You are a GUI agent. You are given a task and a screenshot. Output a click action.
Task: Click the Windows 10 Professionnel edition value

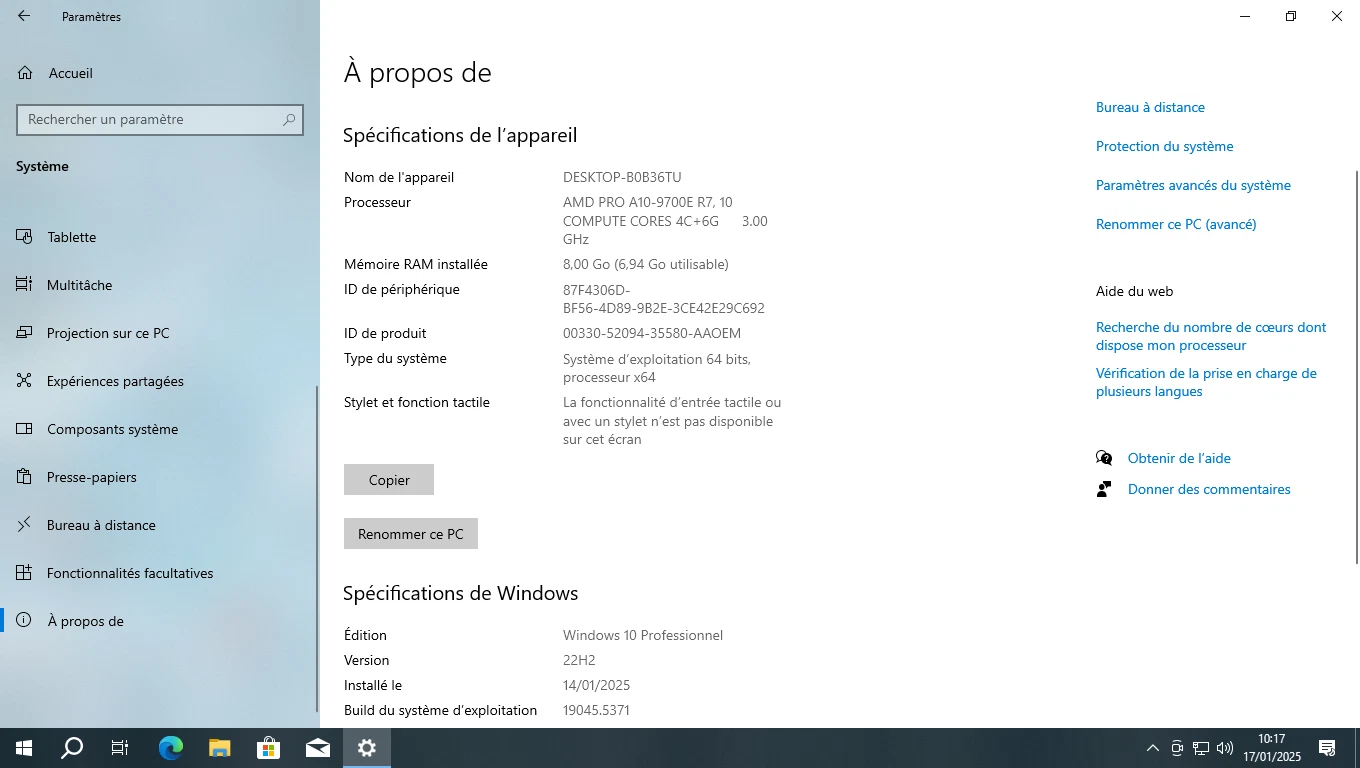643,635
